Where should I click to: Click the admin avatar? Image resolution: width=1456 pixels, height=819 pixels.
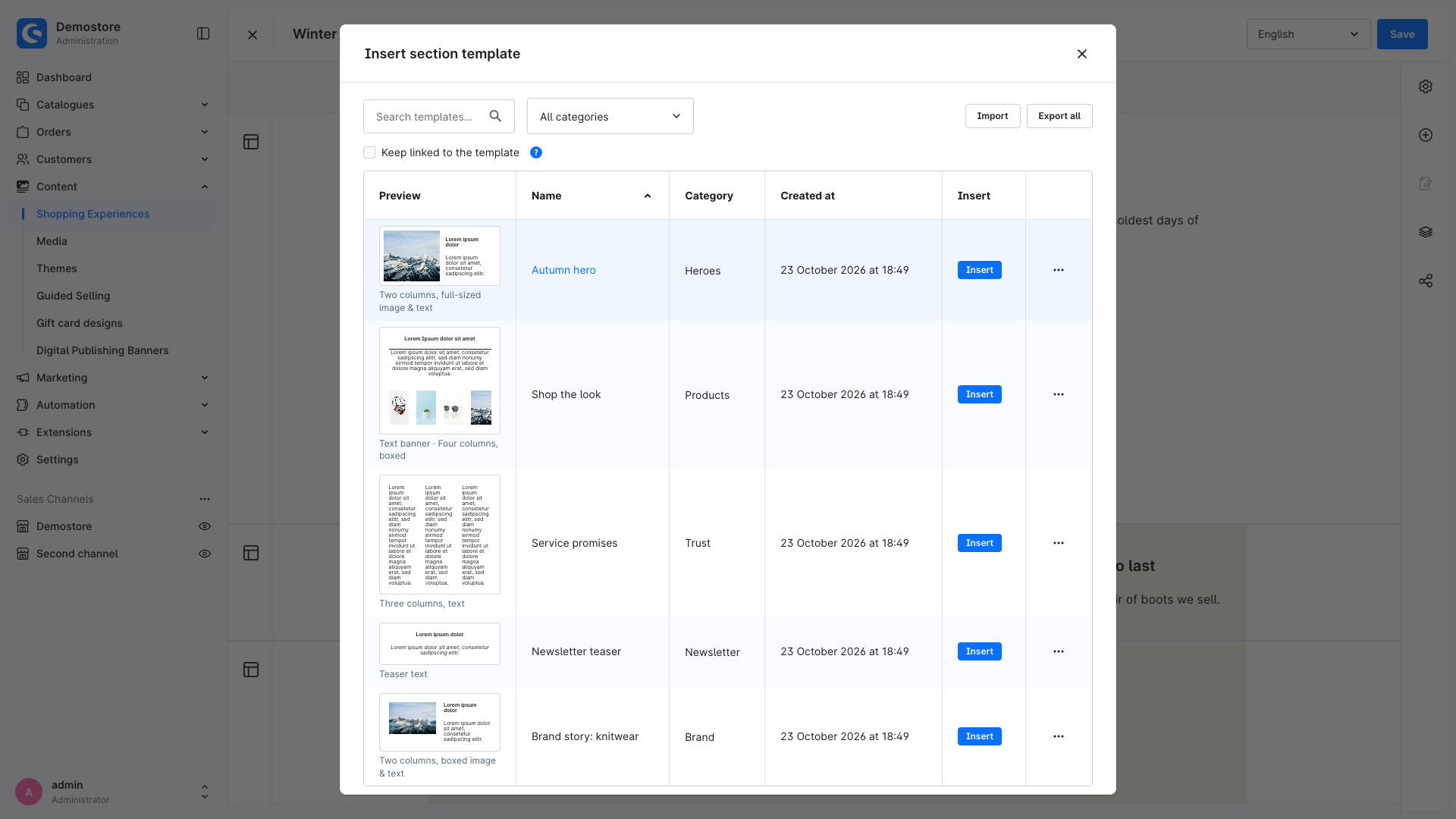tap(29, 792)
